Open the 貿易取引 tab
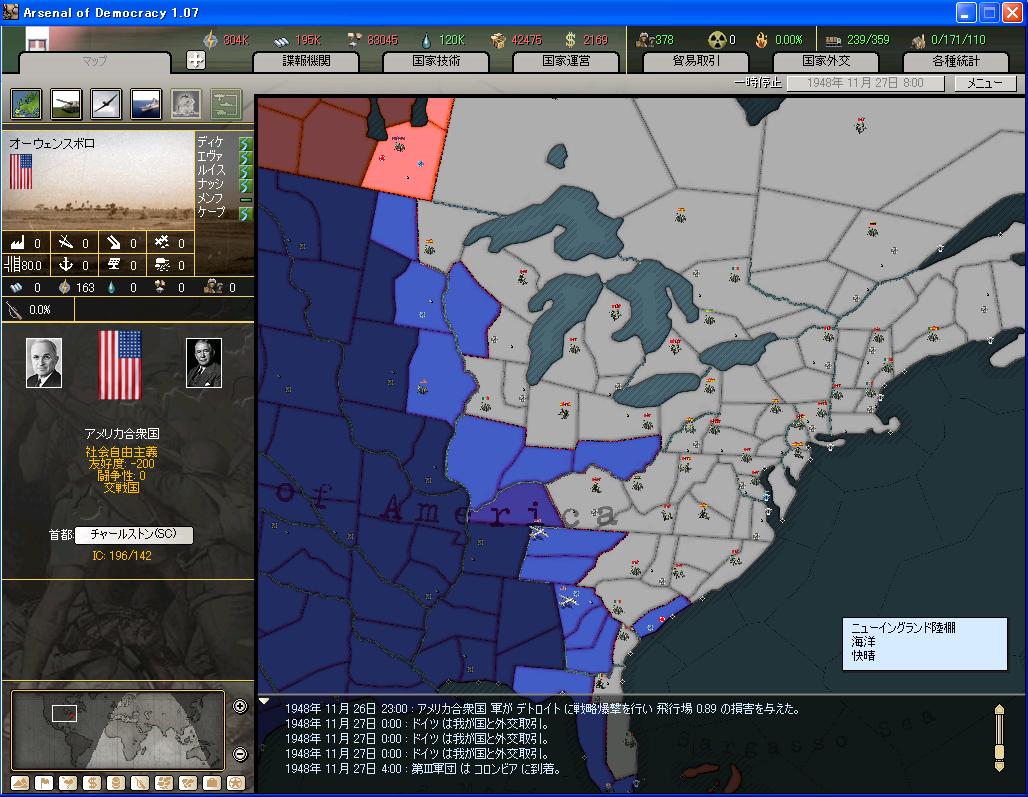 [x=696, y=62]
